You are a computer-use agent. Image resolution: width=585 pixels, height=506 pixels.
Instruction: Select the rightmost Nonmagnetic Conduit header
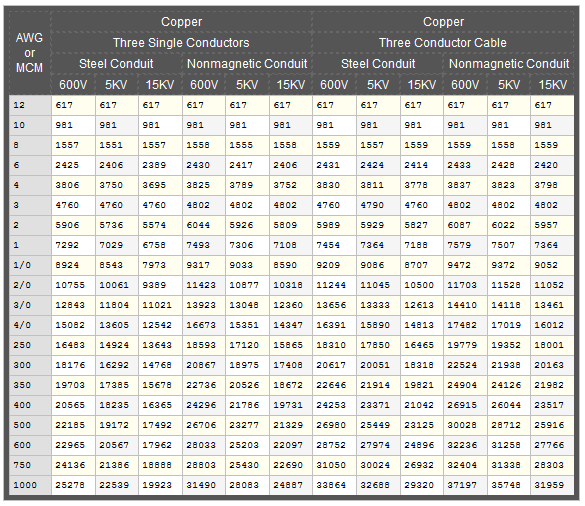click(509, 63)
